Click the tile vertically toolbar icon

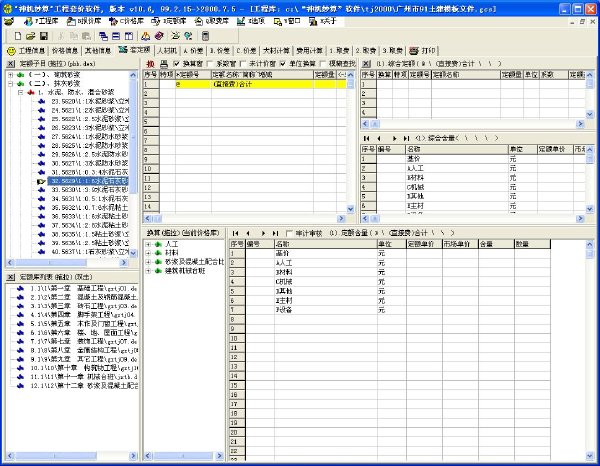coord(129,36)
